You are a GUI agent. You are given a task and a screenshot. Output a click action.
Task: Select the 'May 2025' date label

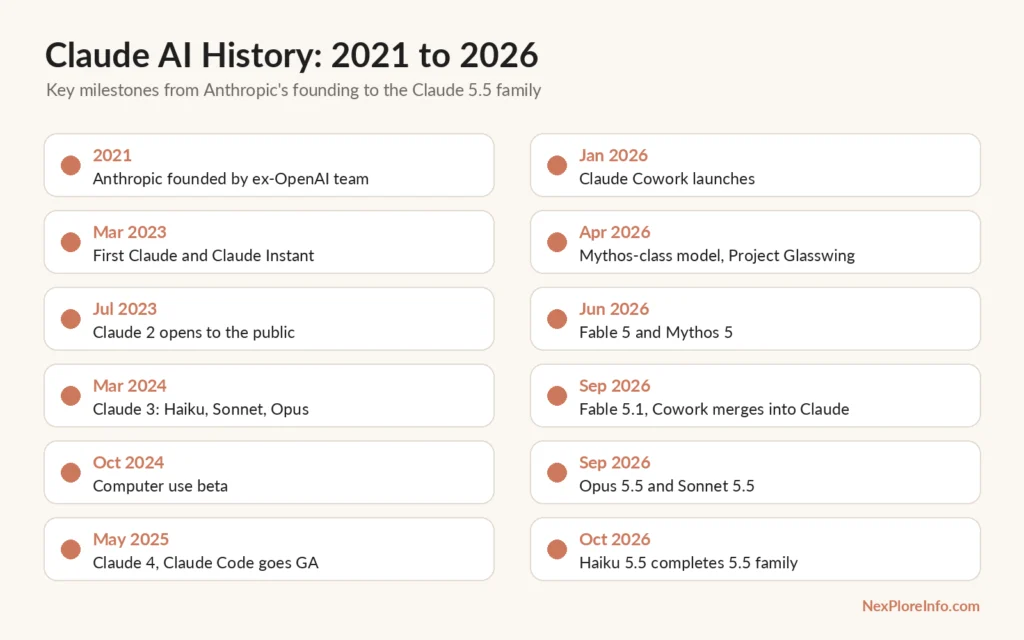pos(131,539)
